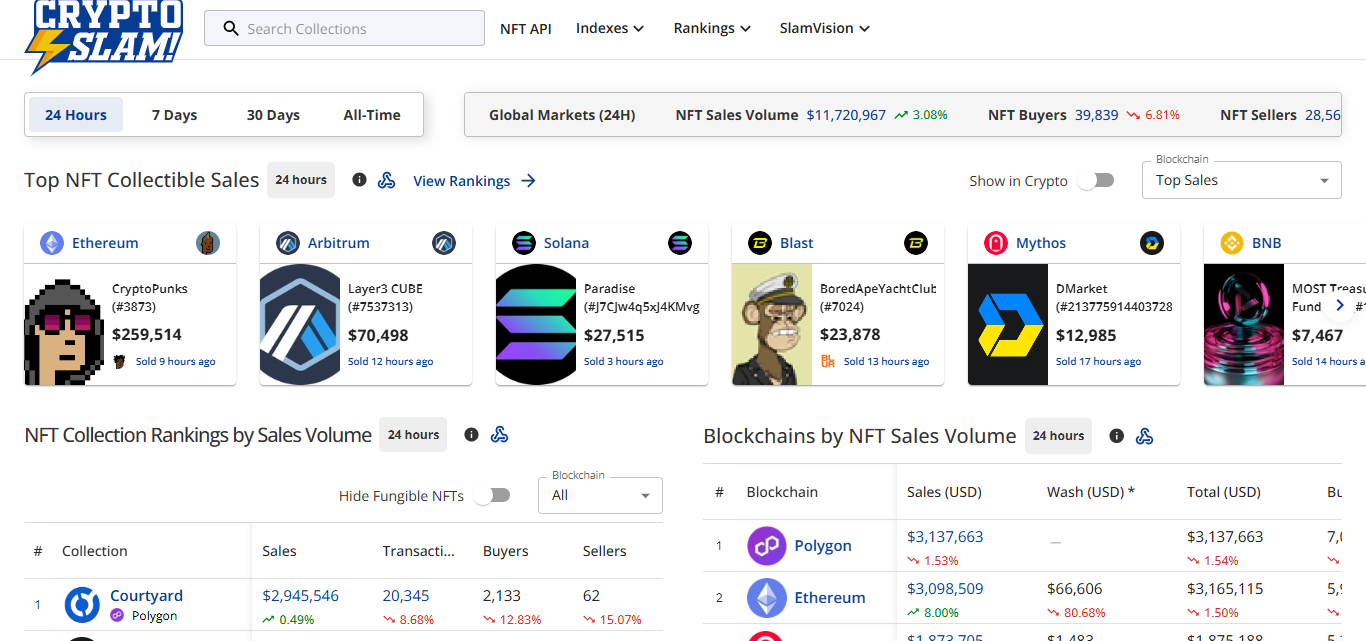This screenshot has width=1366, height=641.
Task: Select the All-Time tab
Action: [x=372, y=115]
